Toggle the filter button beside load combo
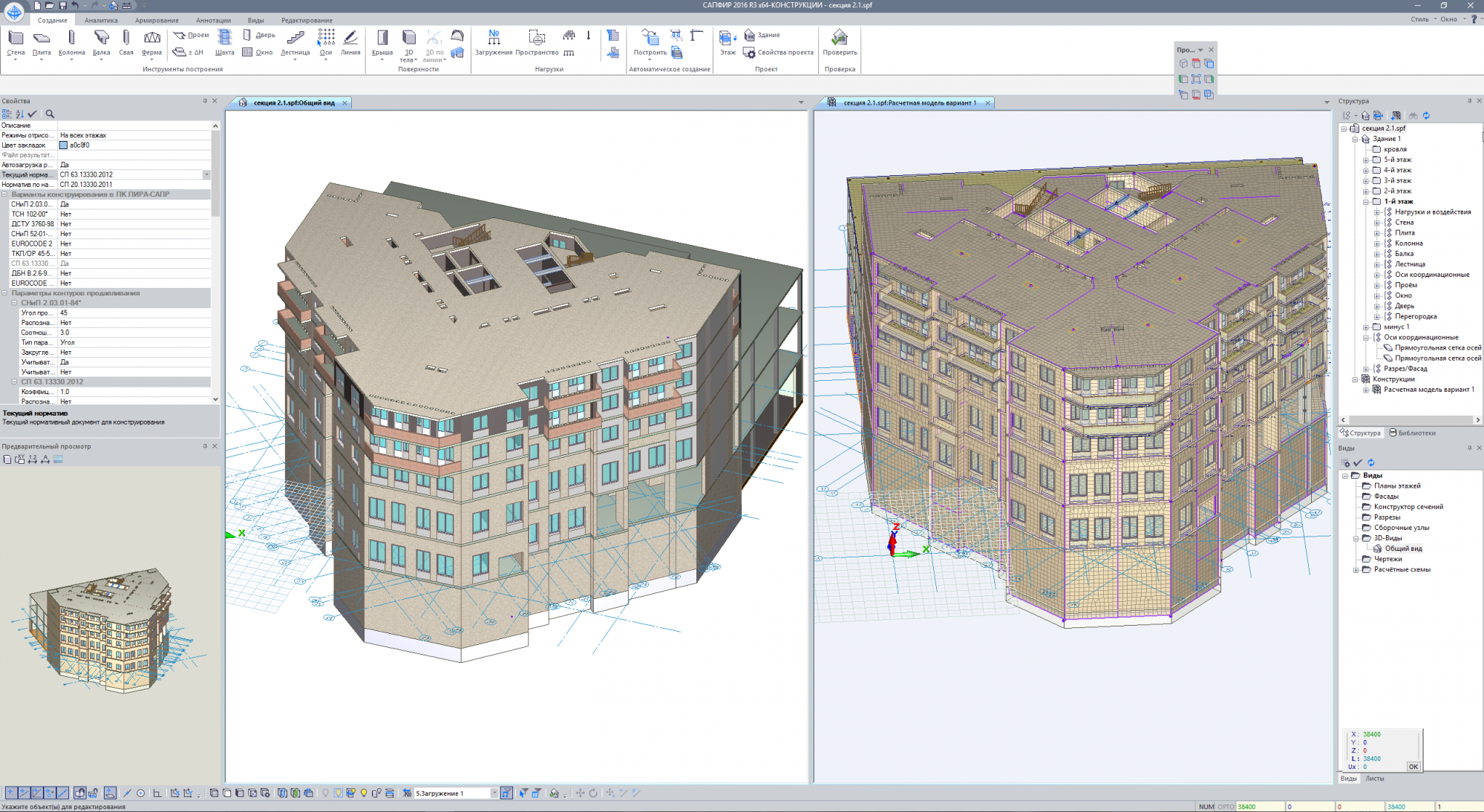The image size is (1484, 812). tap(506, 793)
